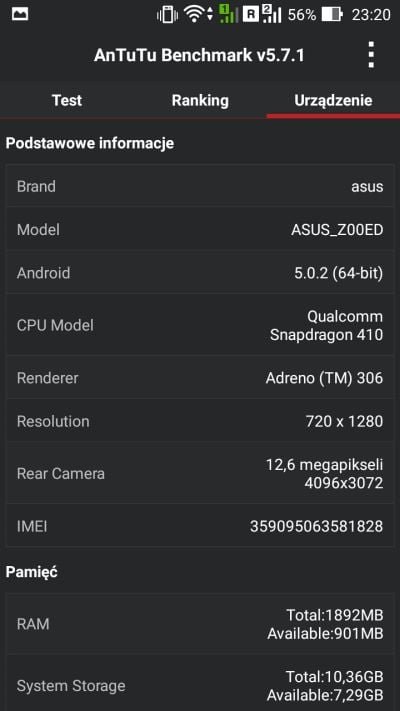This screenshot has width=400, height=711.
Task: Tap the Wi-Fi signal status icon
Action: pos(198,15)
